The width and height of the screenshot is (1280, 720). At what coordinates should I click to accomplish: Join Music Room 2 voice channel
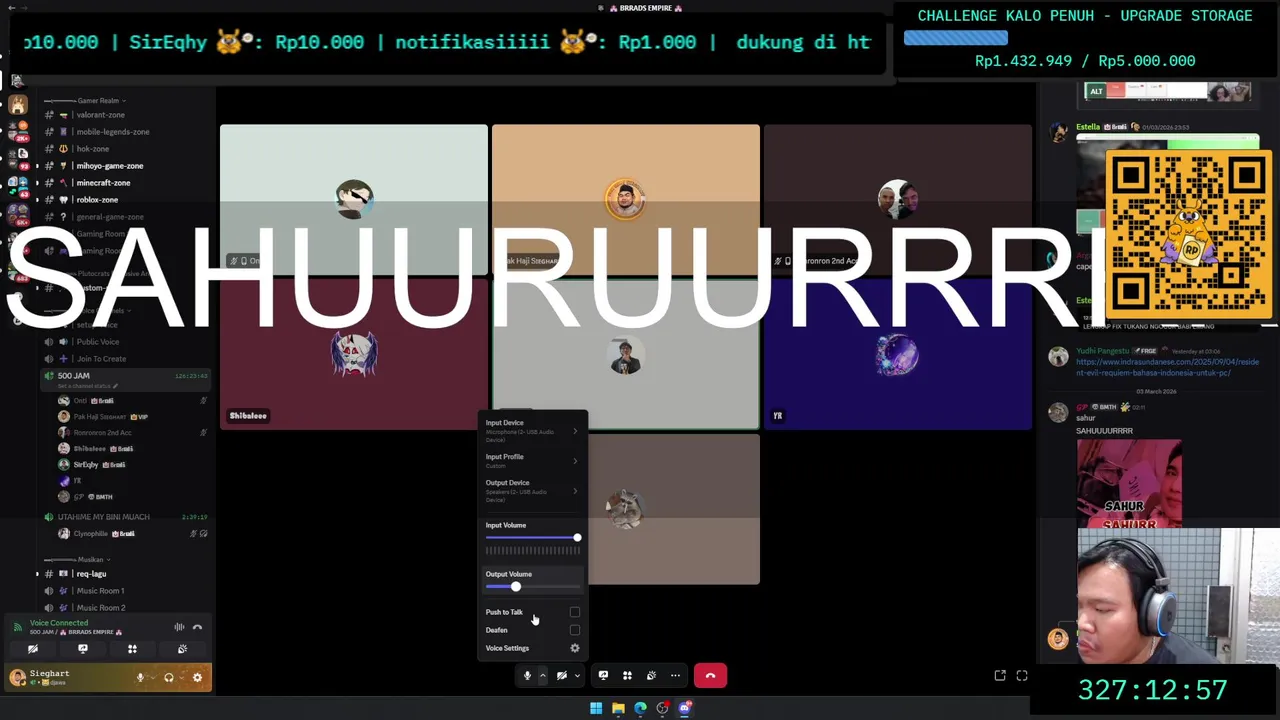(x=125, y=608)
